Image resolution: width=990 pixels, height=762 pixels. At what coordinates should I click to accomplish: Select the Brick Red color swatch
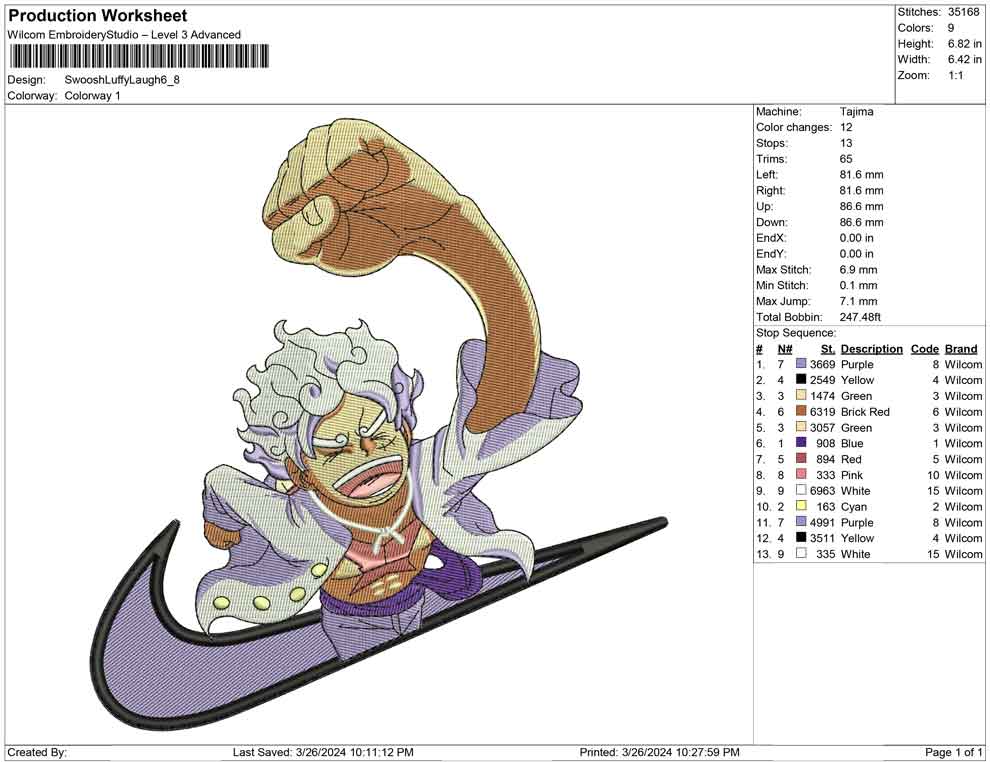[x=801, y=412]
